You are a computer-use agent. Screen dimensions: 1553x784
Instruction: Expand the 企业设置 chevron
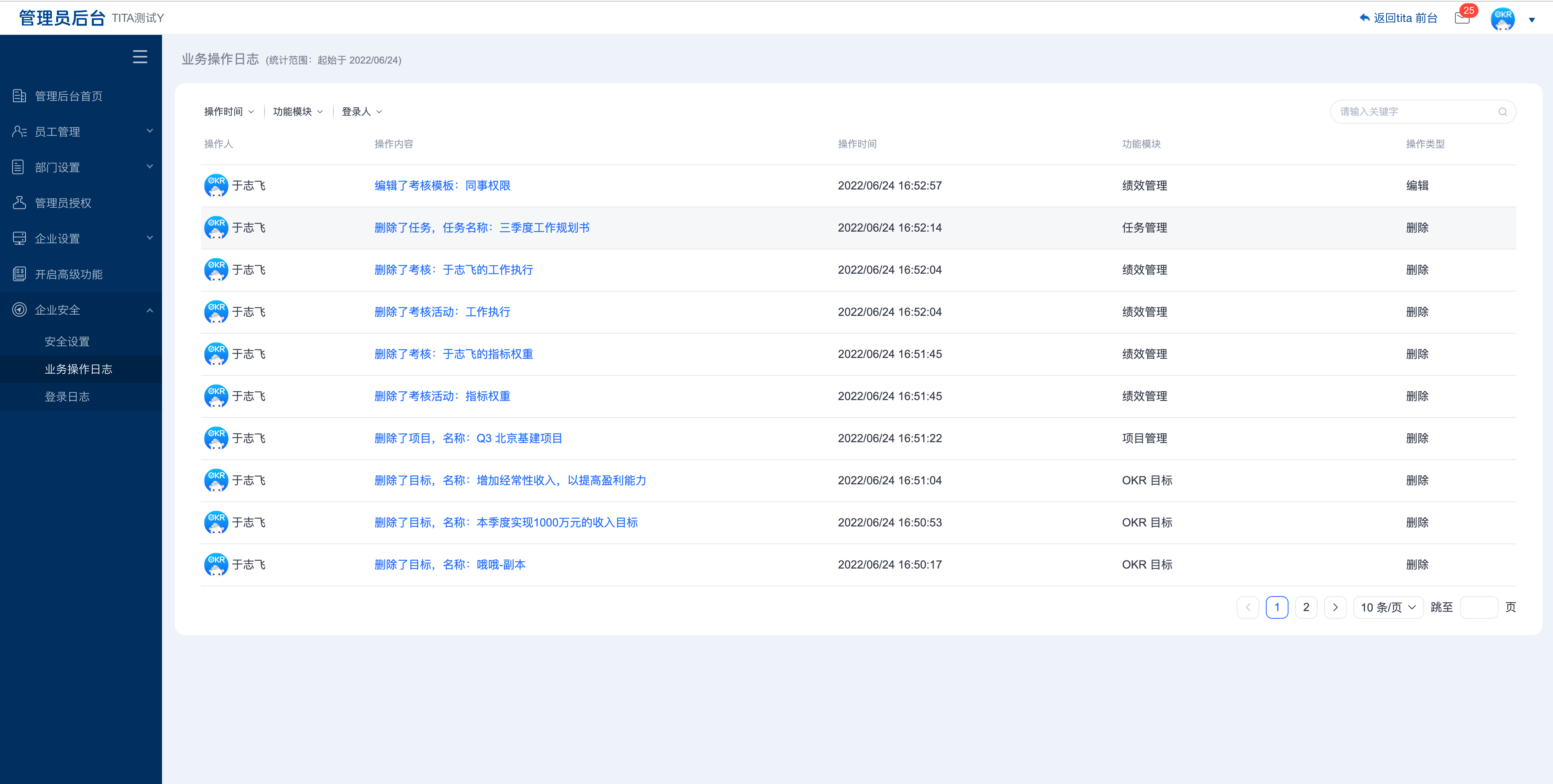(x=149, y=237)
